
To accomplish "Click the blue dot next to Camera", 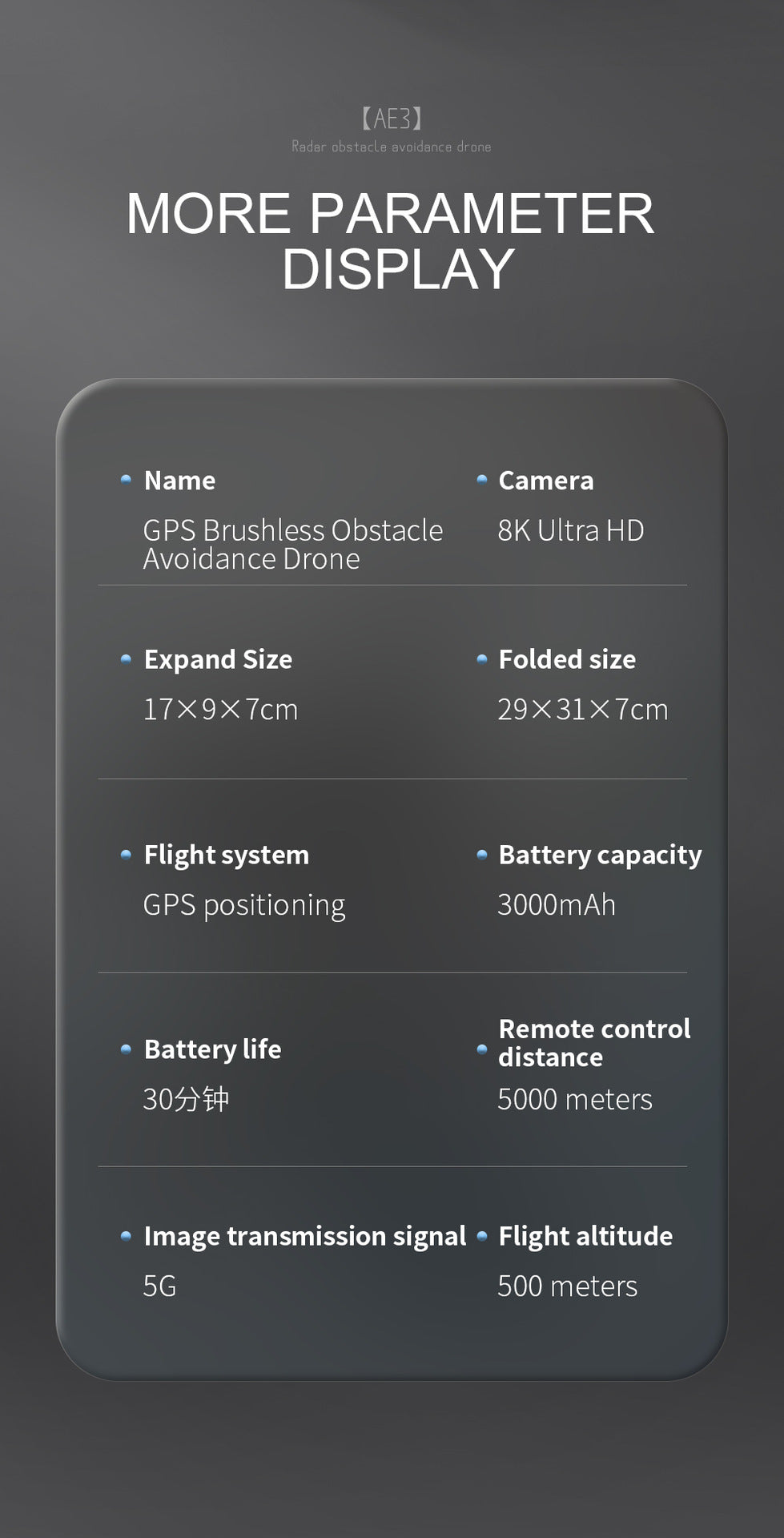I will pos(482,480).
